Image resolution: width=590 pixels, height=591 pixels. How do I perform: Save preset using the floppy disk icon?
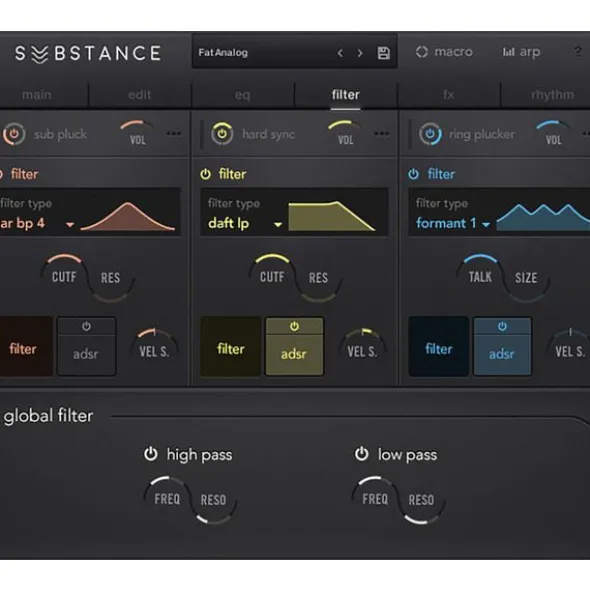click(383, 53)
